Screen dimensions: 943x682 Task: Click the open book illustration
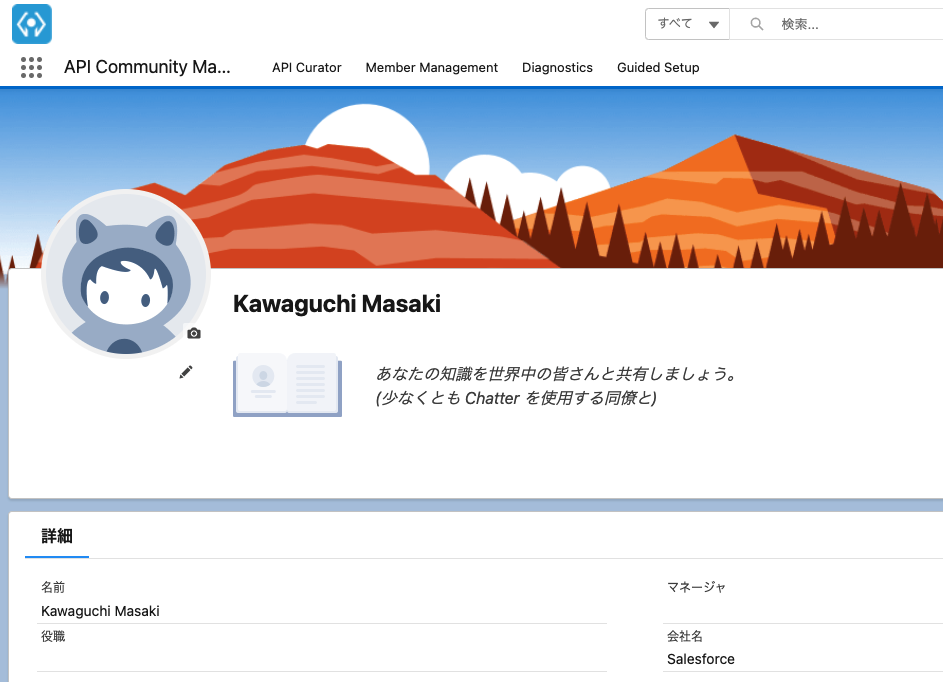pos(287,384)
